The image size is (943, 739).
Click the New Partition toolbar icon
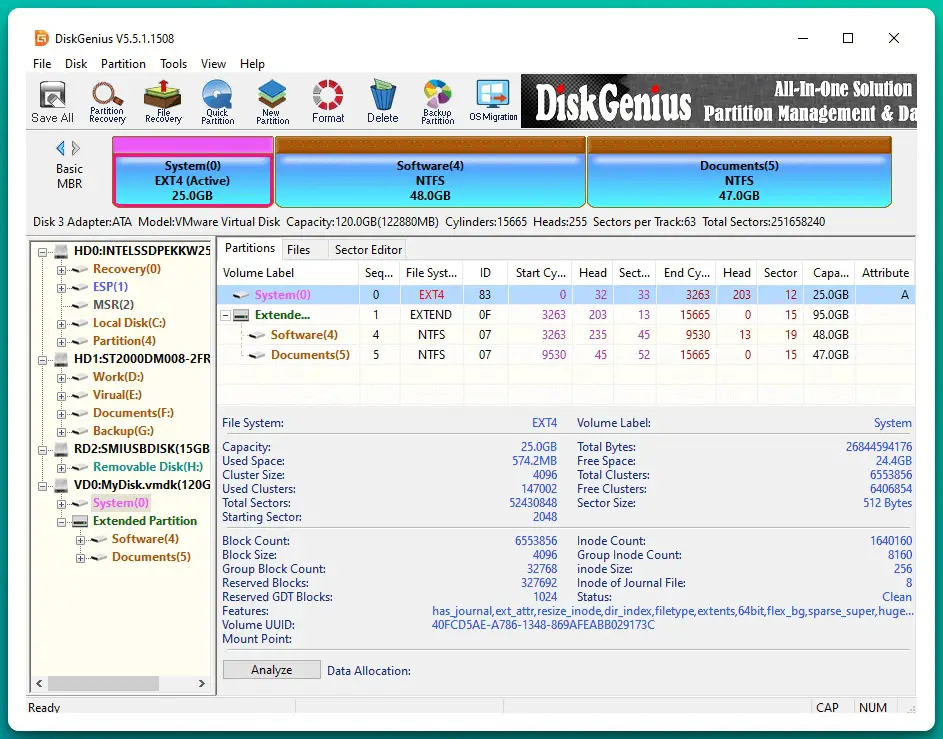click(x=272, y=100)
